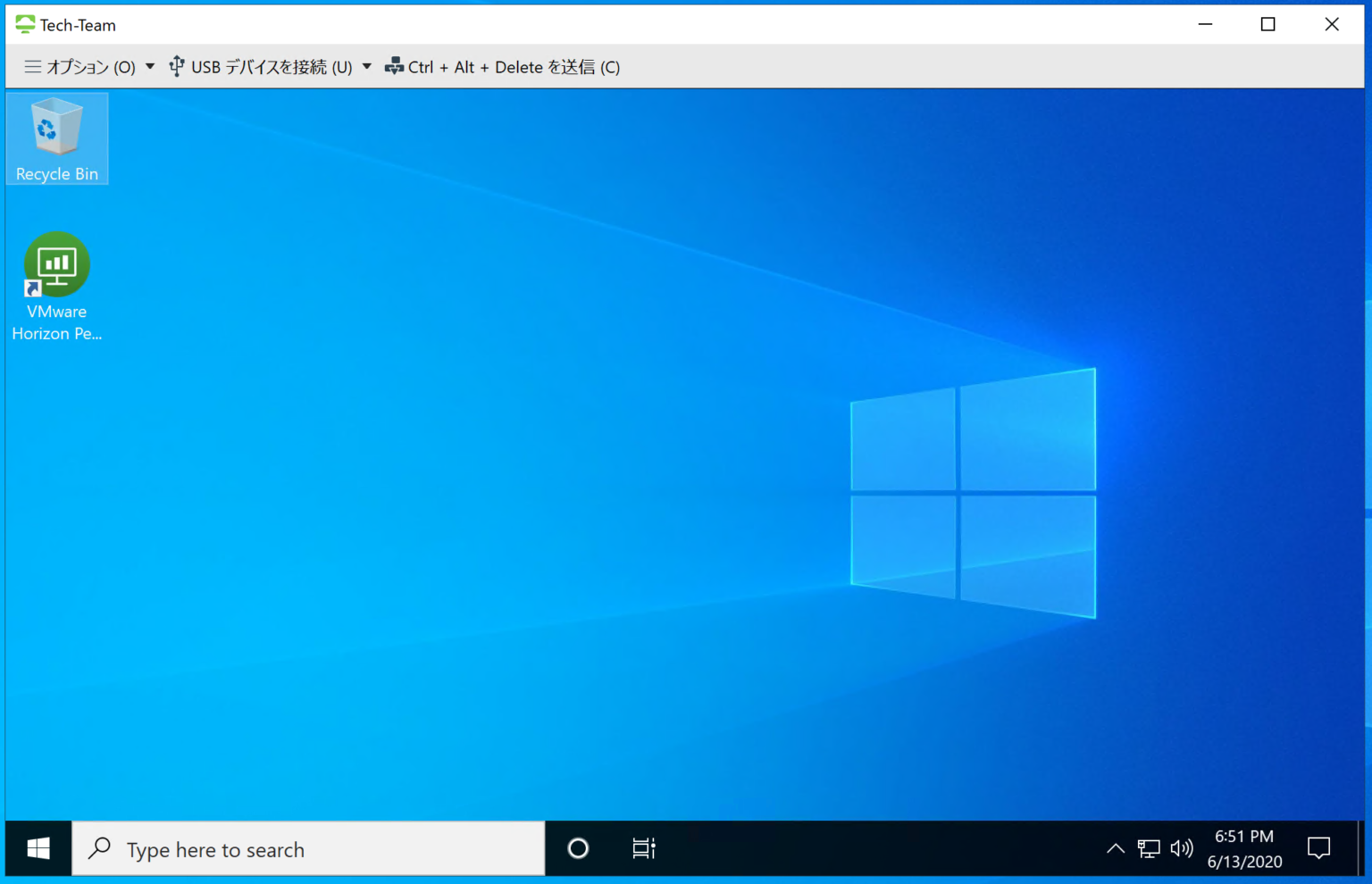Image resolution: width=1372 pixels, height=884 pixels.
Task: Open the Action Center notification icon
Action: click(1318, 848)
